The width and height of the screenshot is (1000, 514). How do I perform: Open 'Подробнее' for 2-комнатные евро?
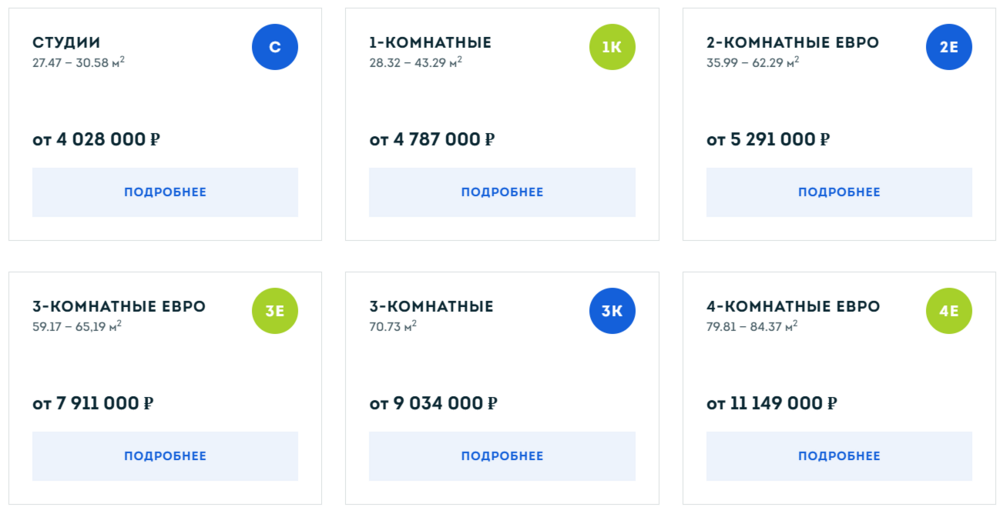(839, 192)
